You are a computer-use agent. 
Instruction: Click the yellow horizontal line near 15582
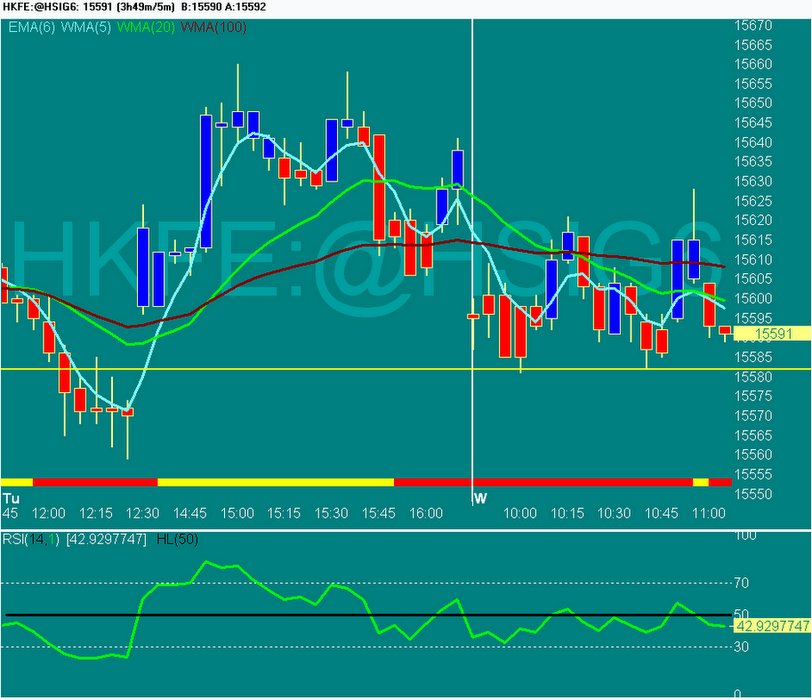(x=405, y=369)
